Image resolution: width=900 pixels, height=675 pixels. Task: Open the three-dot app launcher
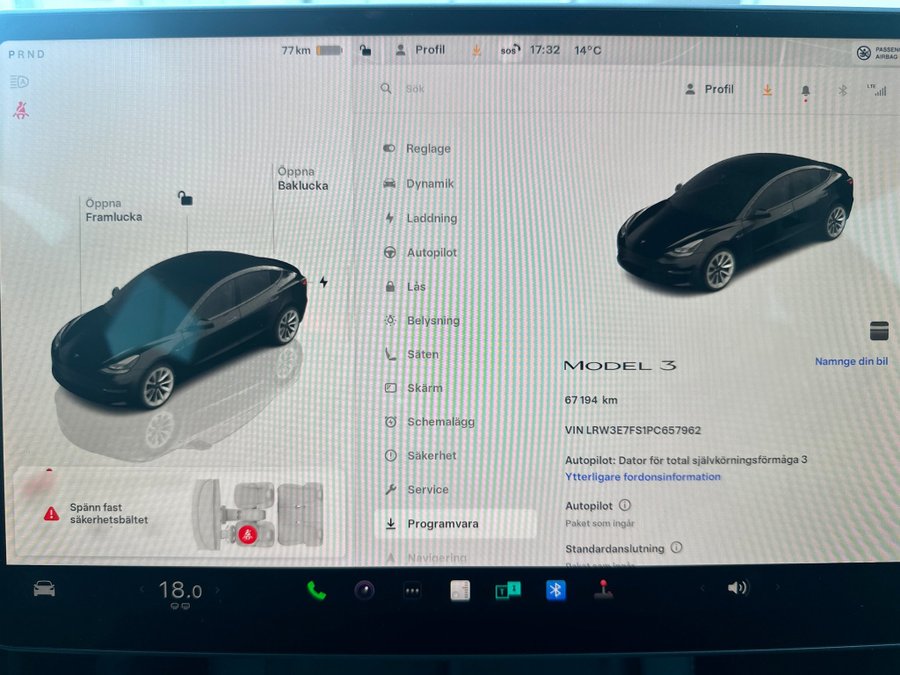(x=412, y=591)
